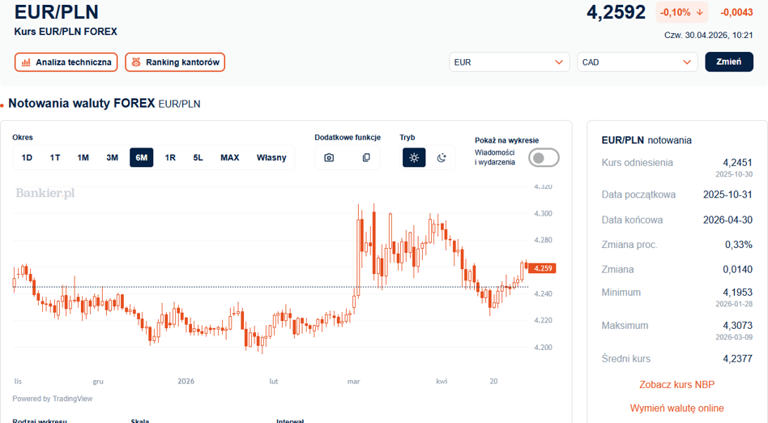Switch to dark mode moon icon
This screenshot has width=768, height=423.
click(x=441, y=157)
